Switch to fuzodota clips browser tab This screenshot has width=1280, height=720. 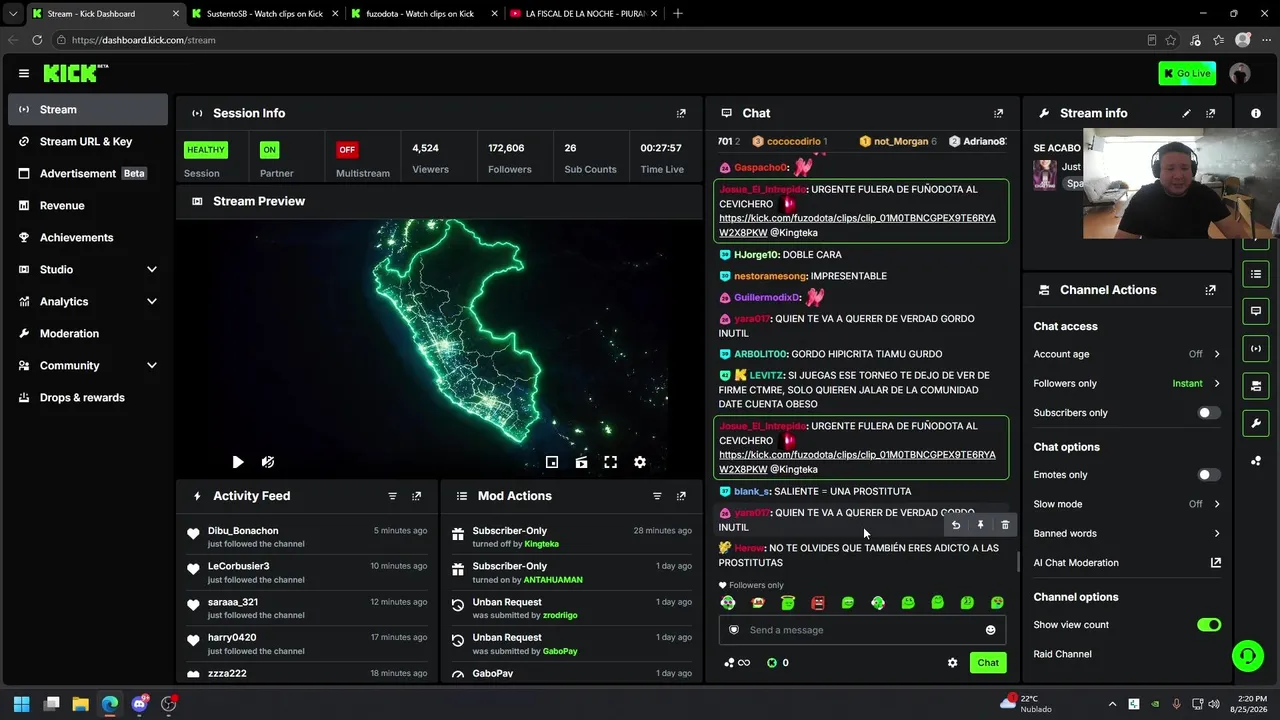pyautogui.click(x=423, y=14)
